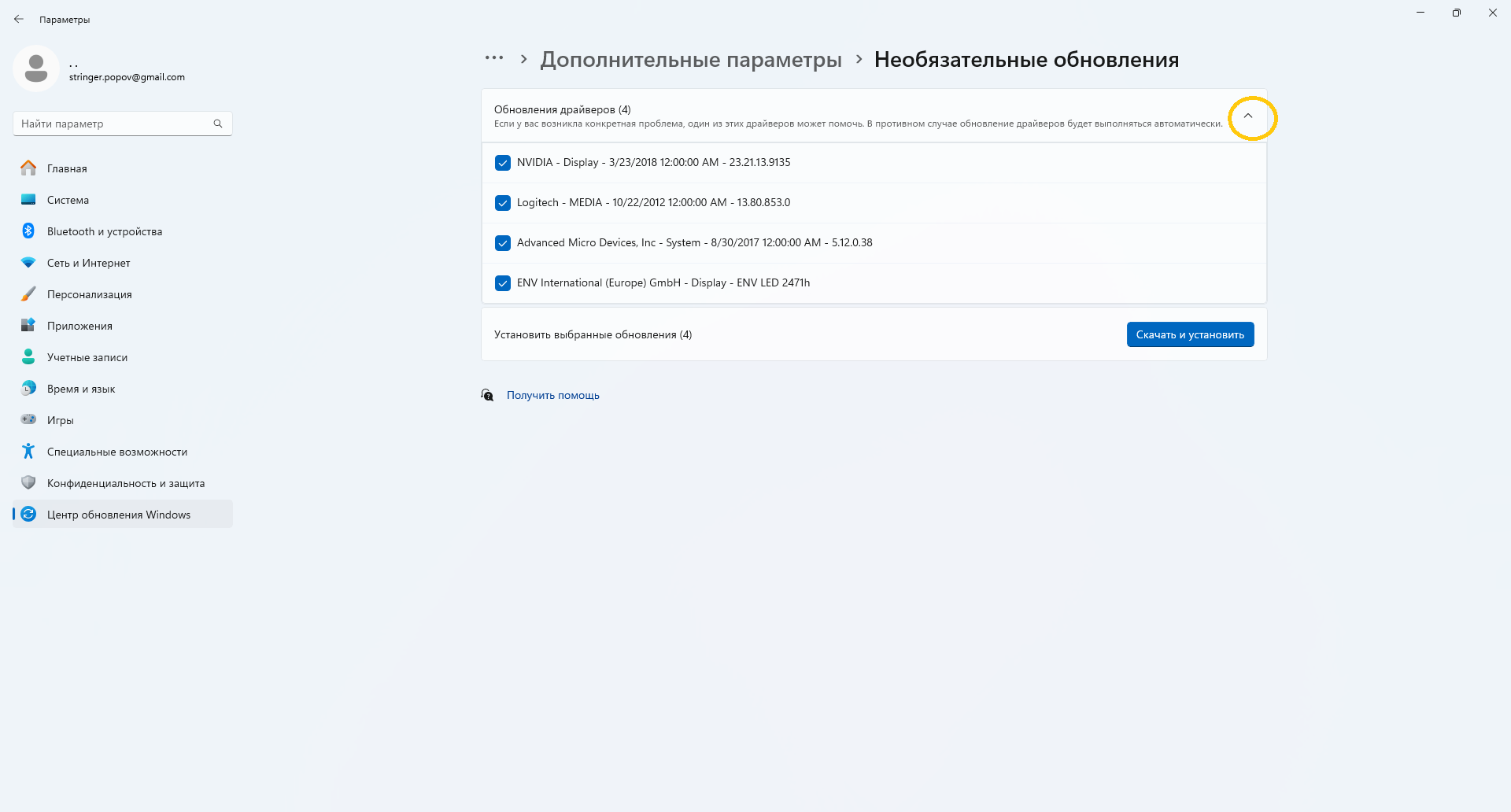The height and width of the screenshot is (812, 1511).
Task: Navigate to Дополнительные параметры breadcrumb
Action: 690,59
